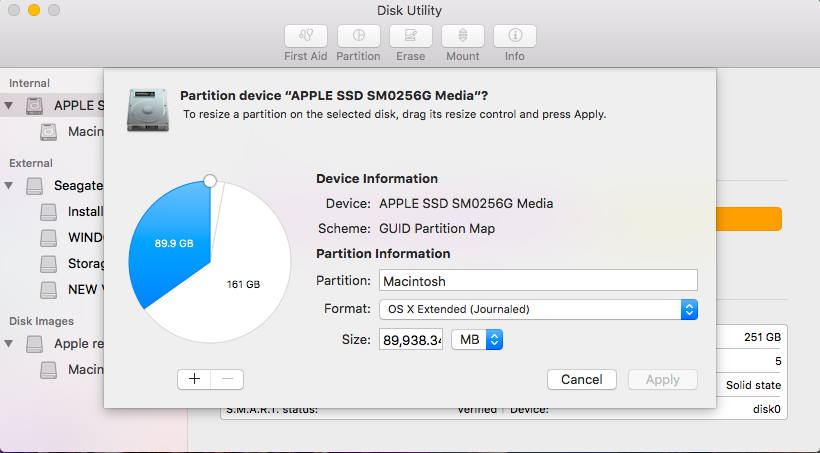Collapse the Seagate disk disclosure triangle
This screenshot has height=453, width=820.
pyautogui.click(x=9, y=186)
